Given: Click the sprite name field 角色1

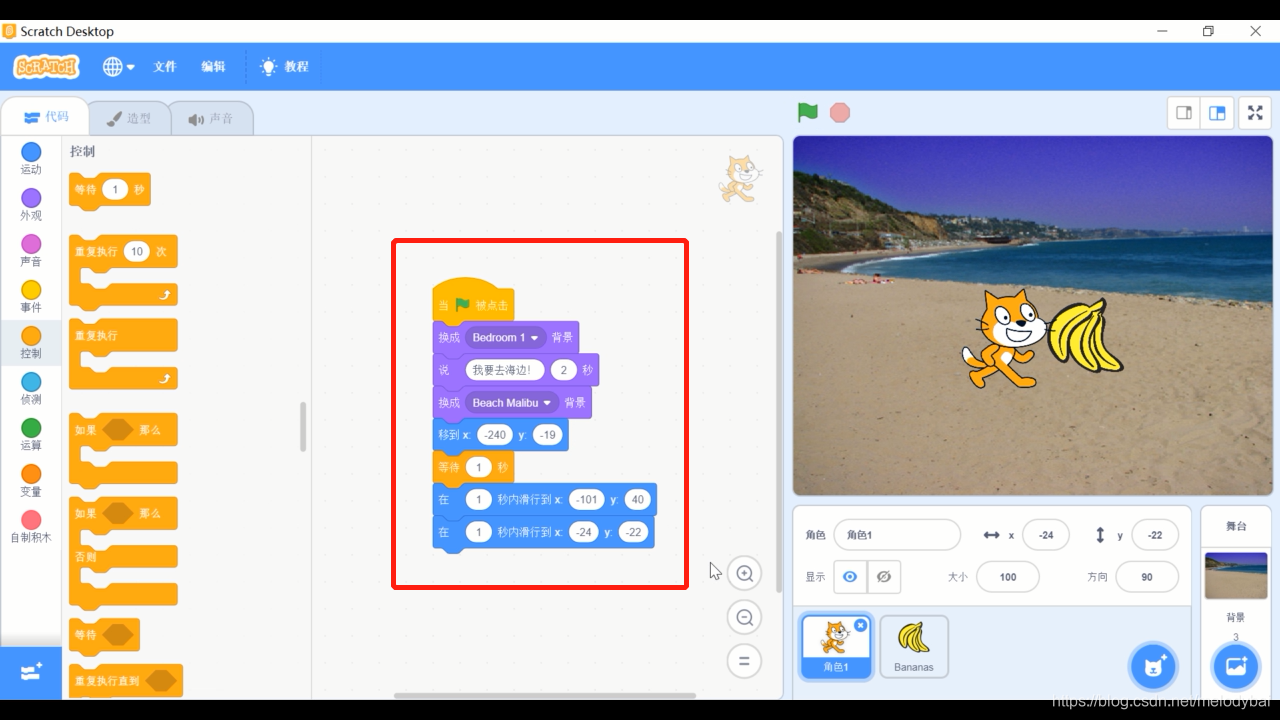Looking at the screenshot, I should pyautogui.click(x=897, y=535).
